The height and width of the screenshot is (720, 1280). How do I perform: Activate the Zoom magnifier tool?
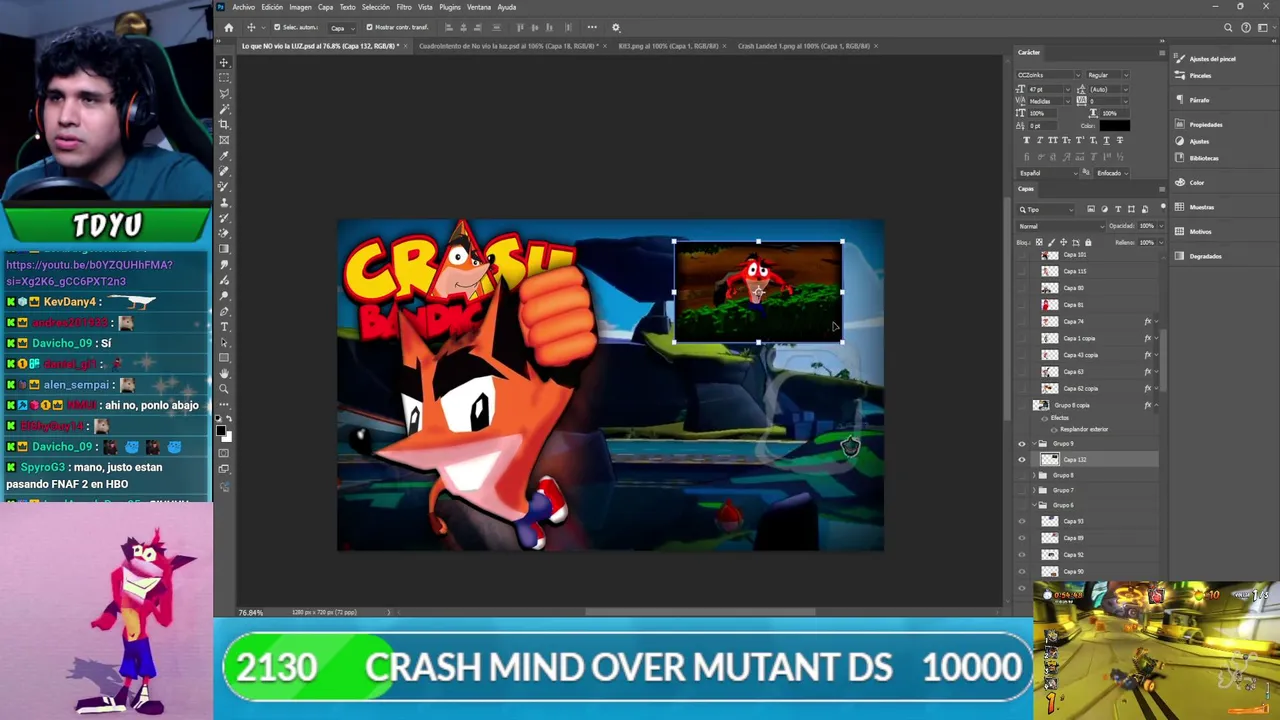point(224,389)
